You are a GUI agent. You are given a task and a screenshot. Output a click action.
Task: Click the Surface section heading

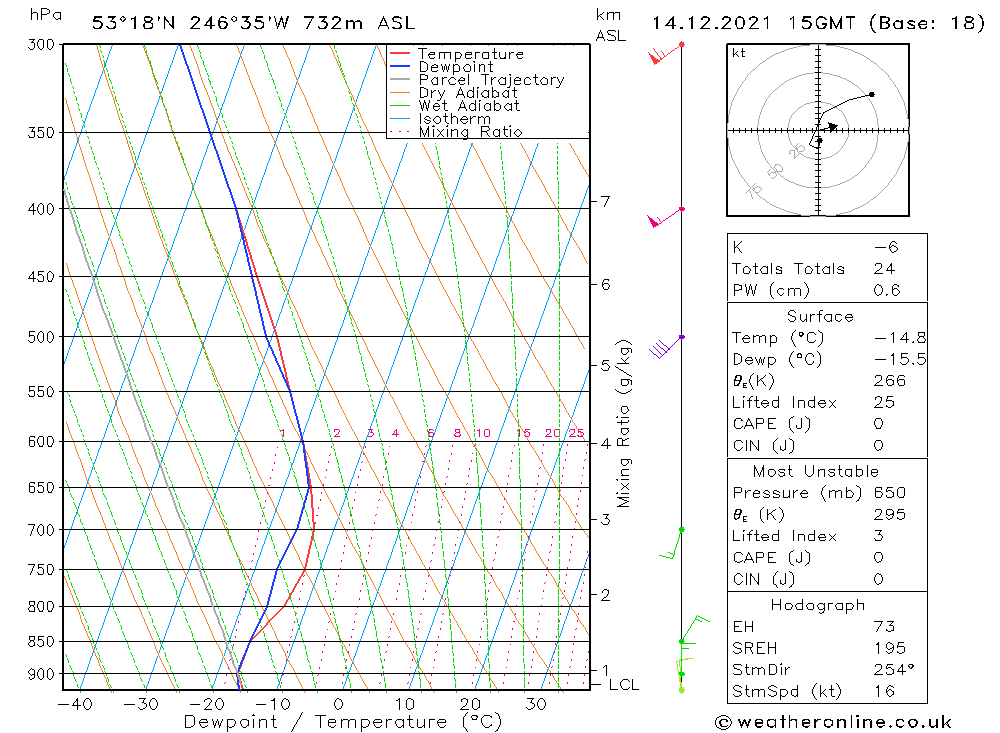coord(820,316)
